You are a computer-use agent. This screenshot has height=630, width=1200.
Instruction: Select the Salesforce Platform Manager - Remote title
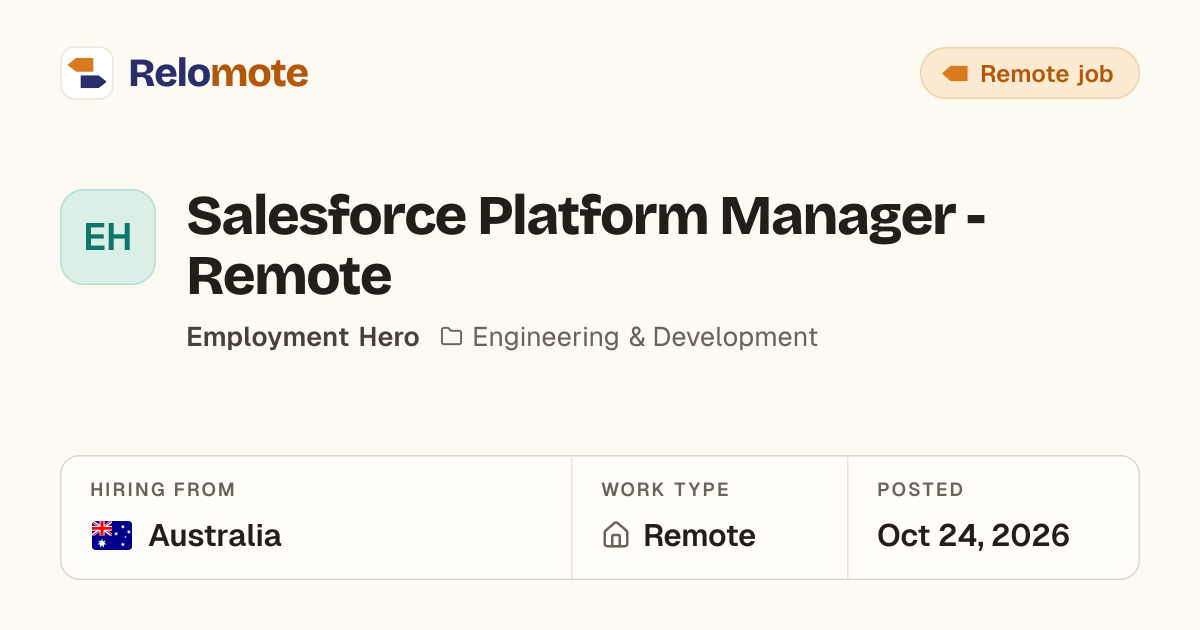coord(587,246)
